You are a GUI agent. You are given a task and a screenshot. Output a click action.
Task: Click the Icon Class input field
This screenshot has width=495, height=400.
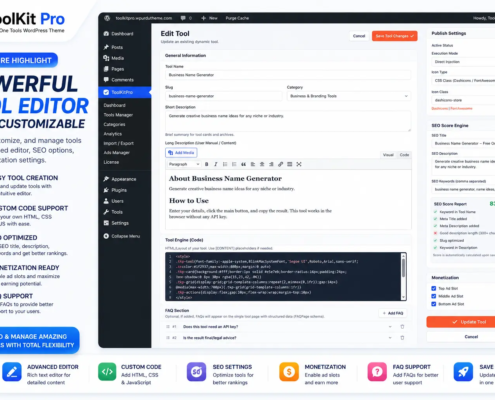(463, 100)
